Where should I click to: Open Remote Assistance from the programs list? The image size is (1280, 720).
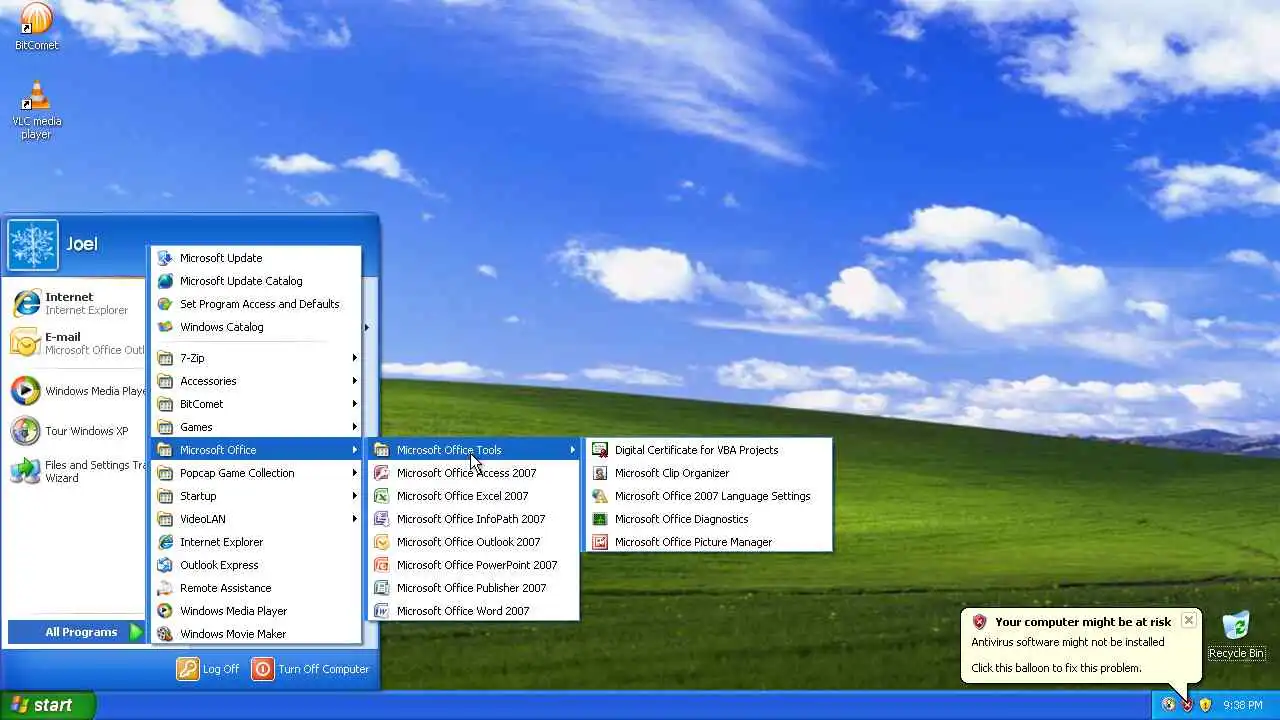[x=256, y=588]
